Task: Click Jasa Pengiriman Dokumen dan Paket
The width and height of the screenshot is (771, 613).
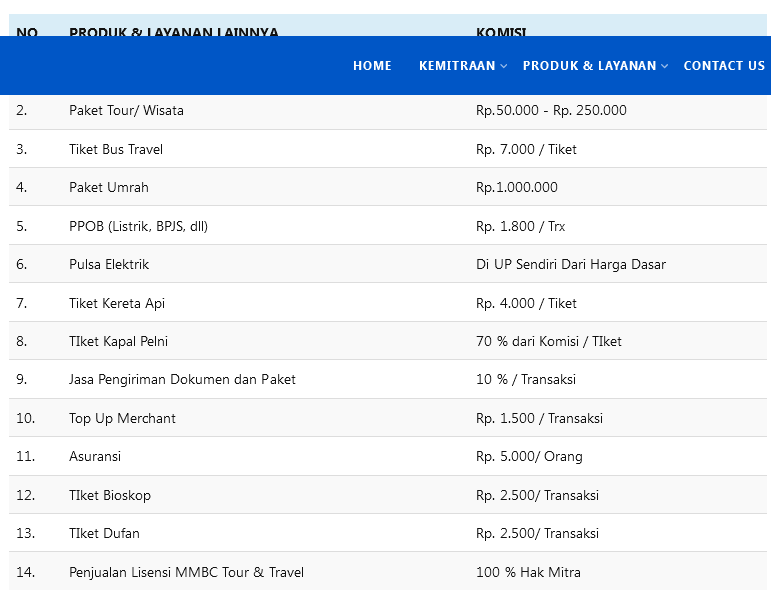Action: tap(182, 380)
